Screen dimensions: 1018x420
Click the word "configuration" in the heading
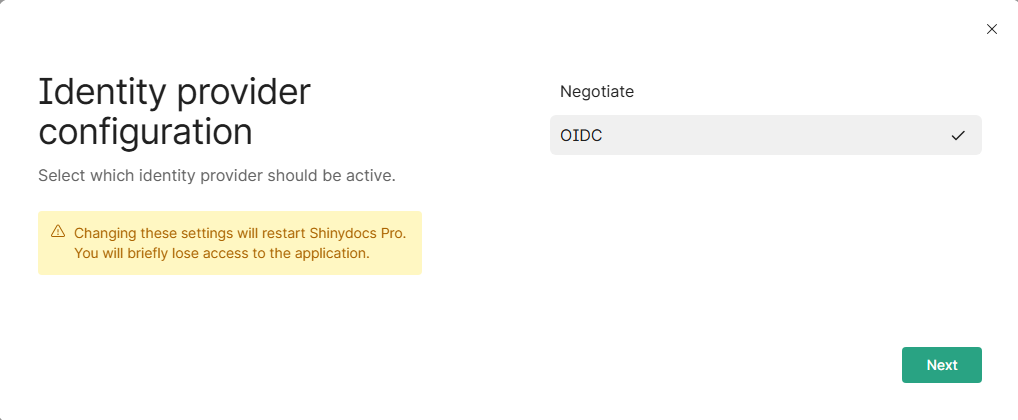click(x=145, y=132)
